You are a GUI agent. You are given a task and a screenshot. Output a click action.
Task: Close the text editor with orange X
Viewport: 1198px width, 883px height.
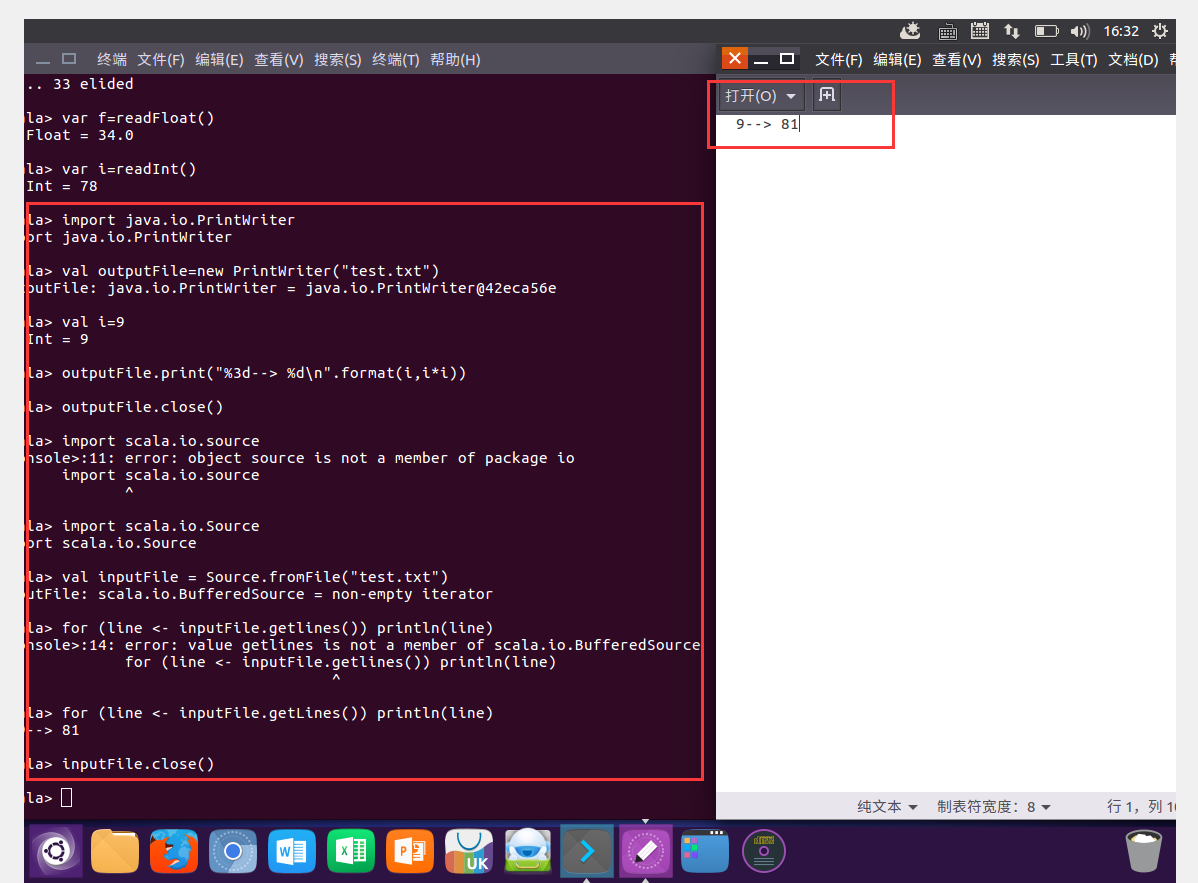click(x=734, y=58)
